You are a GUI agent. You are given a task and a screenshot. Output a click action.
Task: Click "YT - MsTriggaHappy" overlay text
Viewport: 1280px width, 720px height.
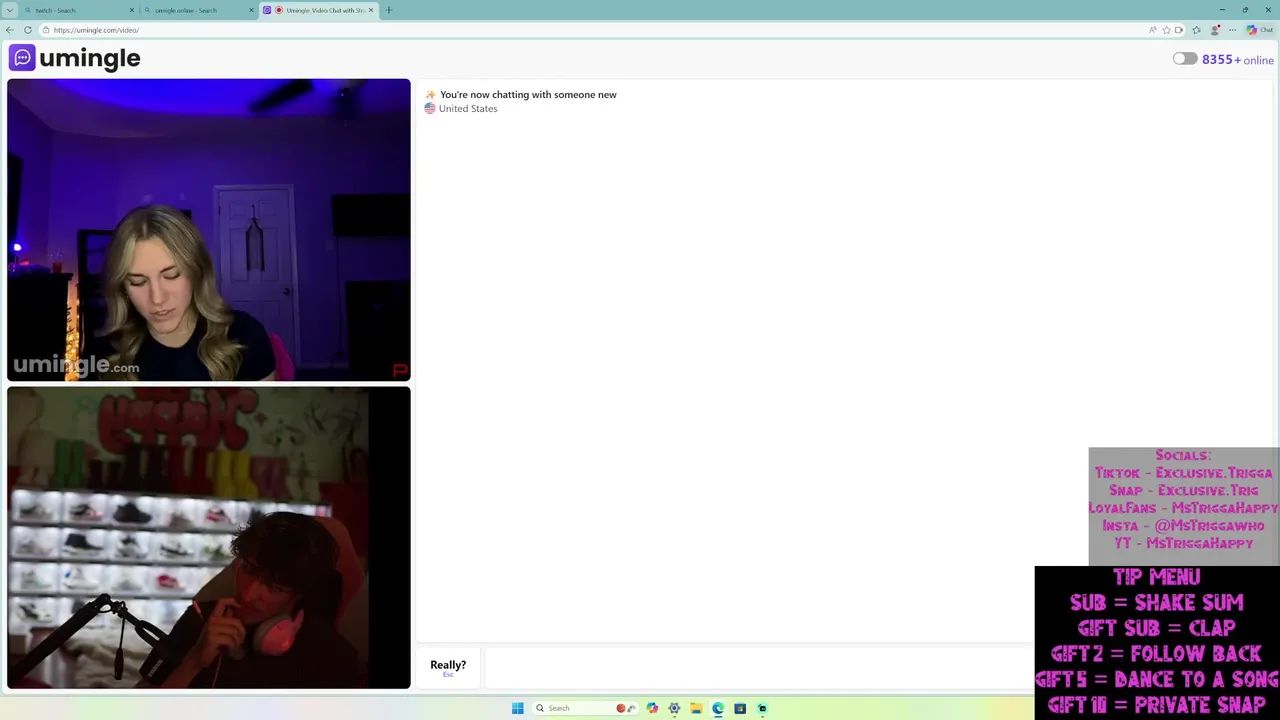point(1183,543)
